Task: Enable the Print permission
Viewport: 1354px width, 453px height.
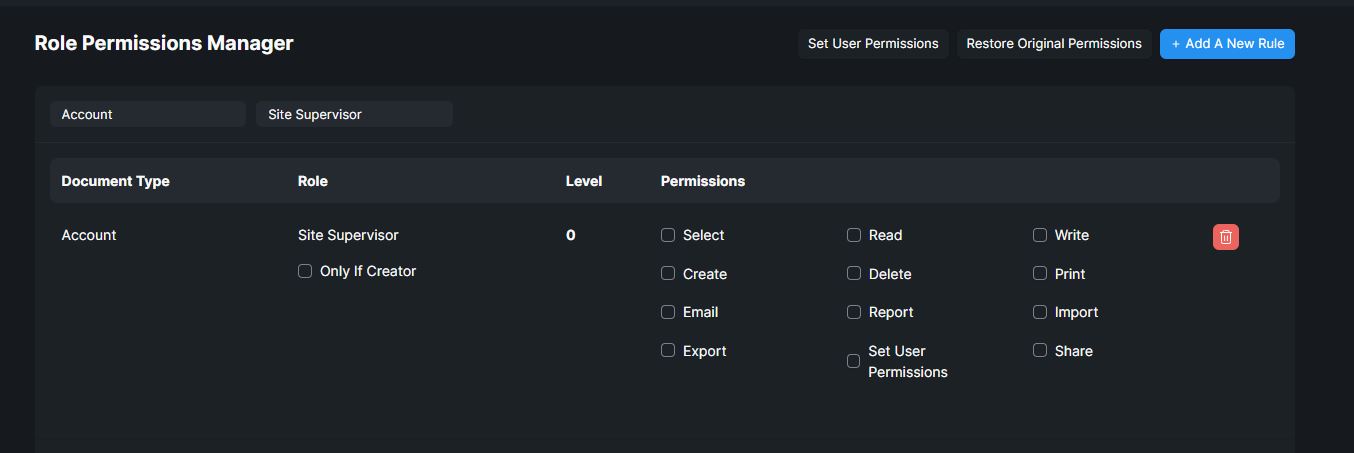Action: (x=1040, y=273)
